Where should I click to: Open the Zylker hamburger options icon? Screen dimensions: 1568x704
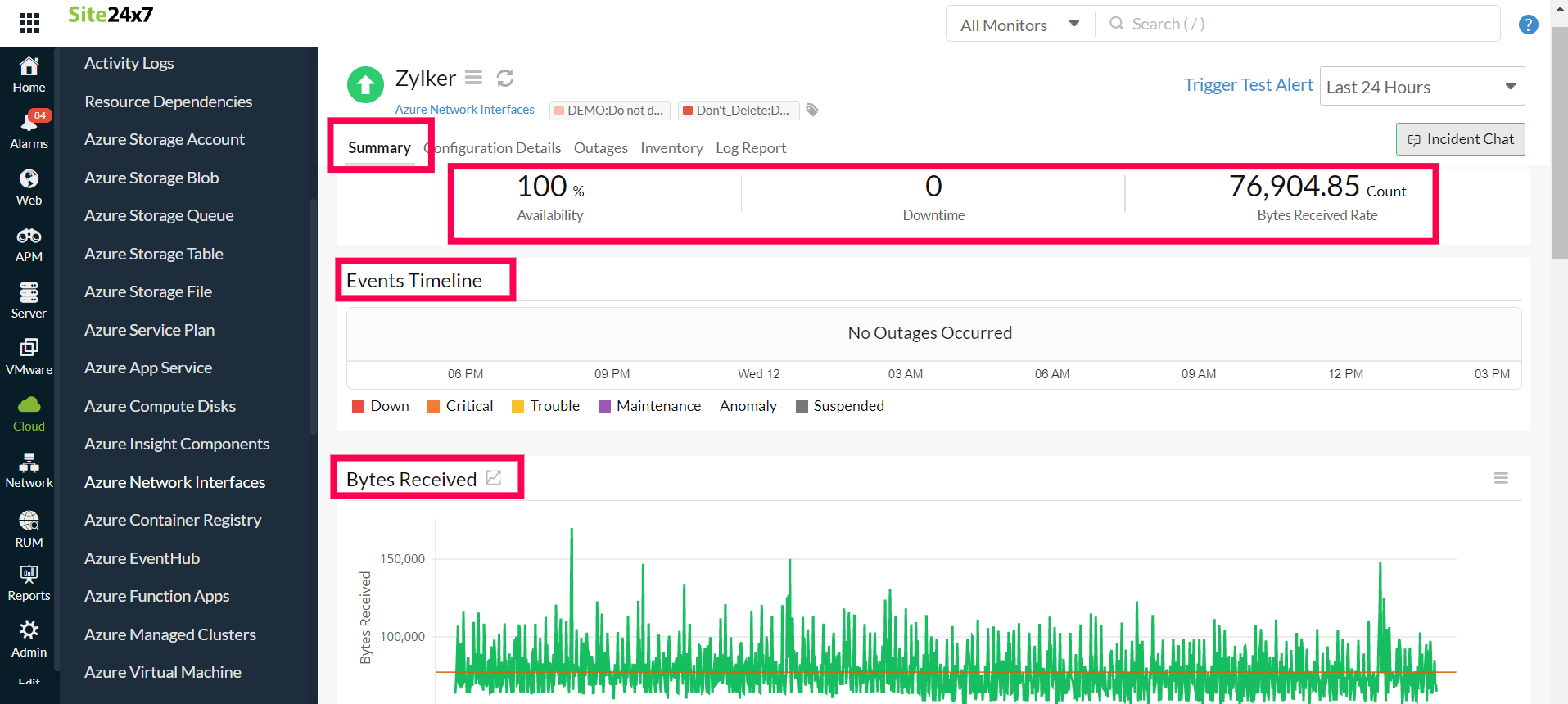(x=473, y=78)
